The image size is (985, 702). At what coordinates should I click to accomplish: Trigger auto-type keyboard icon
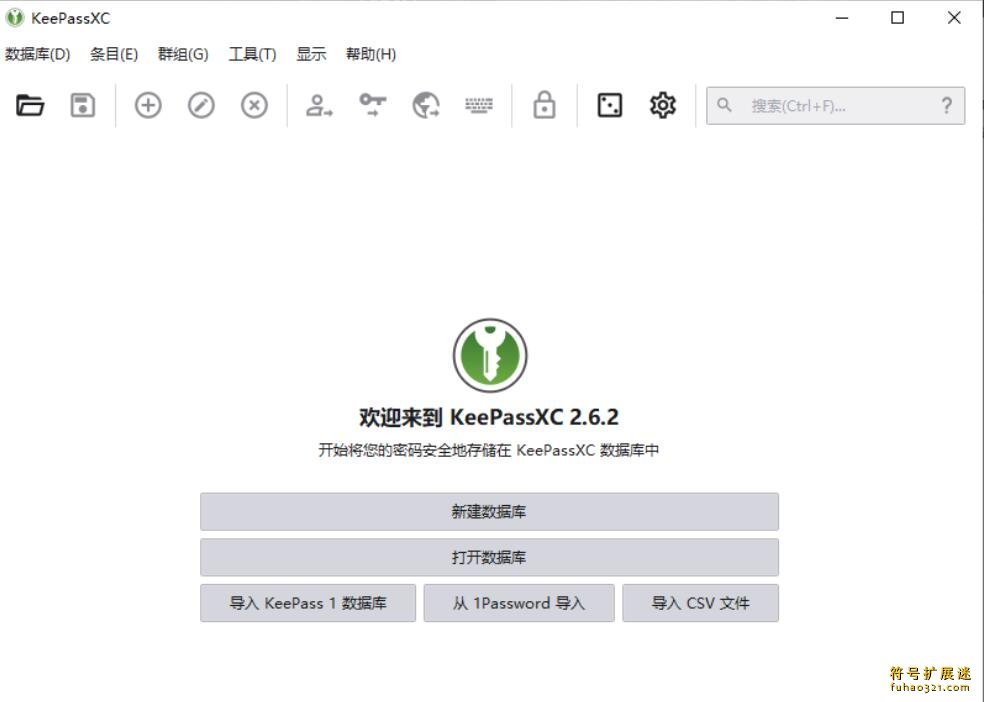tap(479, 106)
